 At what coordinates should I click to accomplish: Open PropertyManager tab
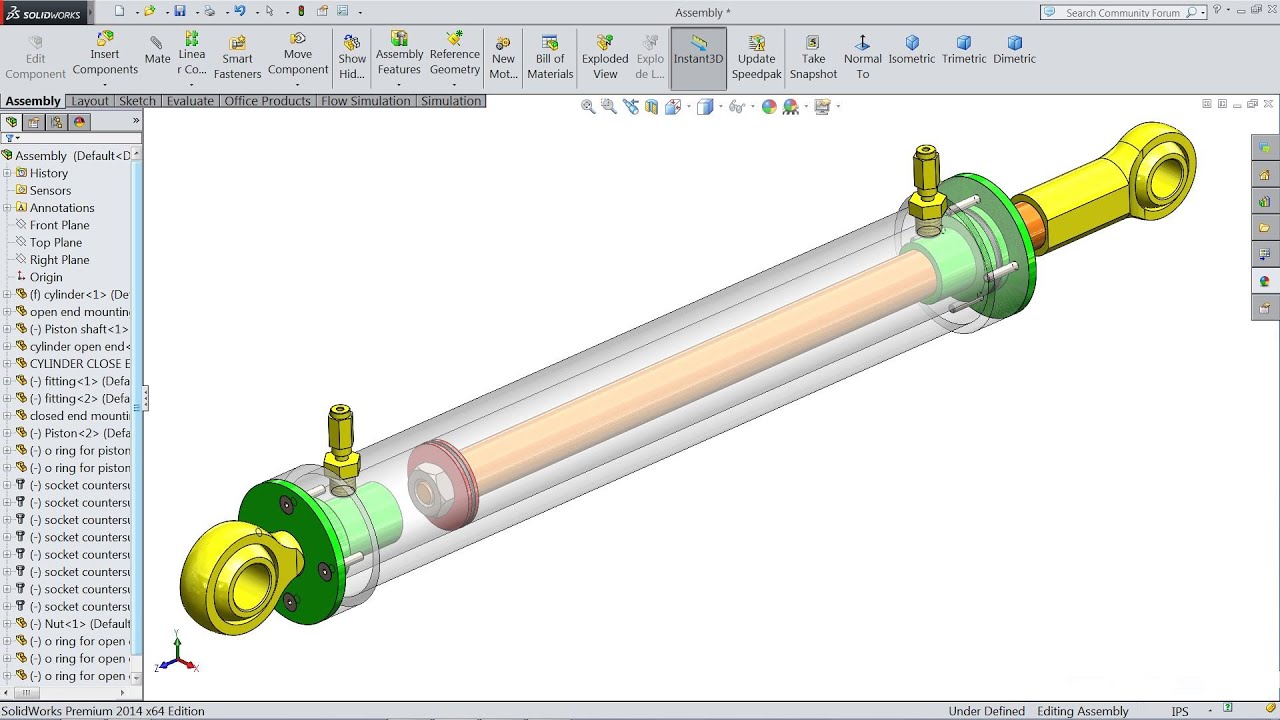click(x=34, y=122)
